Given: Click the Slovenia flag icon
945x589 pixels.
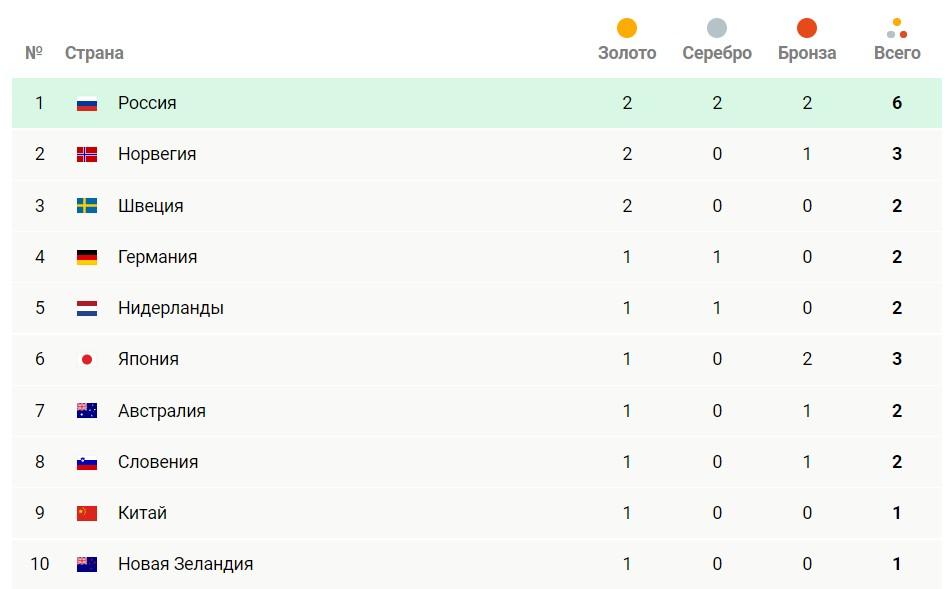Looking at the screenshot, I should click(x=87, y=462).
